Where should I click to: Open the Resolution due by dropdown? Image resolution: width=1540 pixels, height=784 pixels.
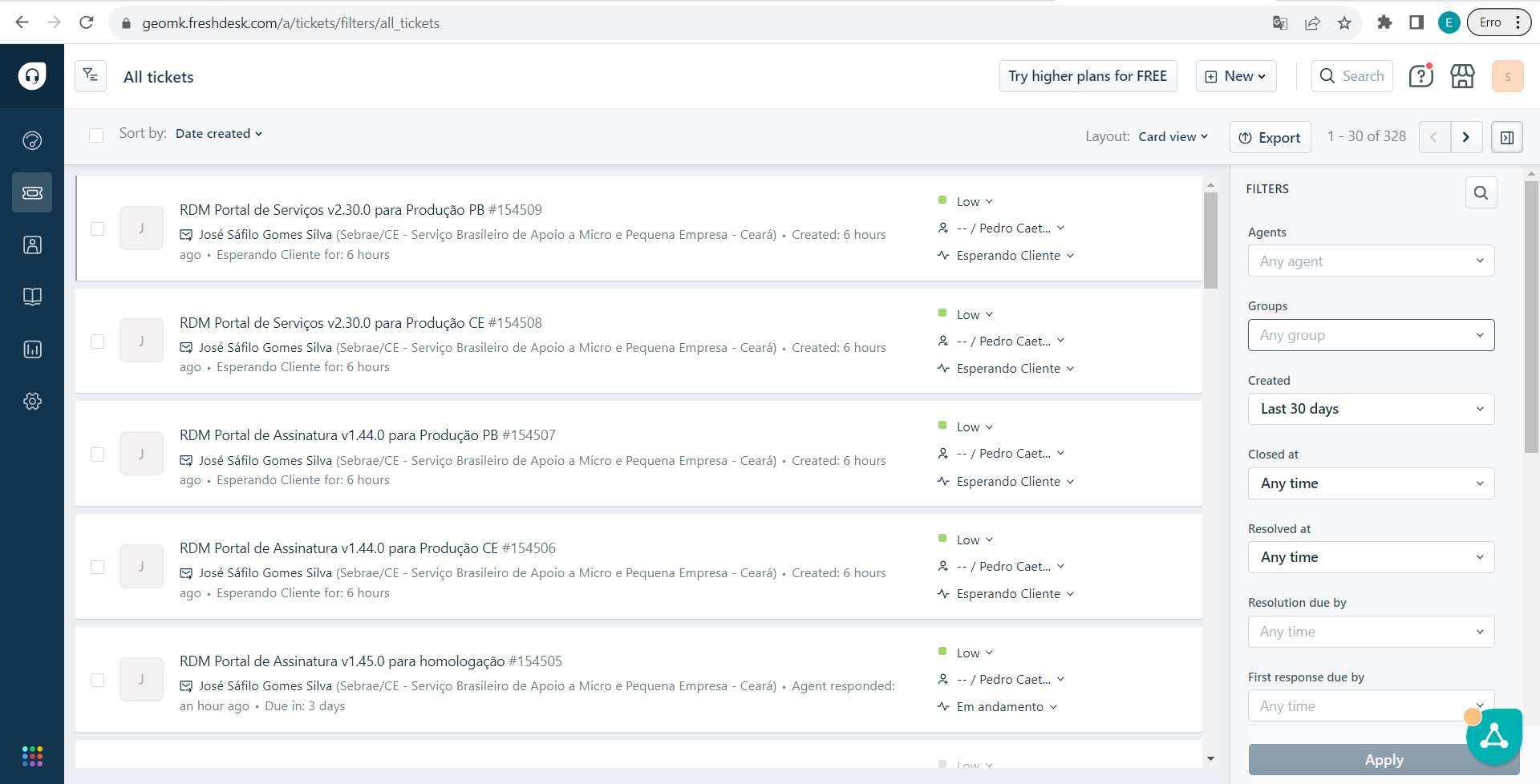coord(1371,632)
